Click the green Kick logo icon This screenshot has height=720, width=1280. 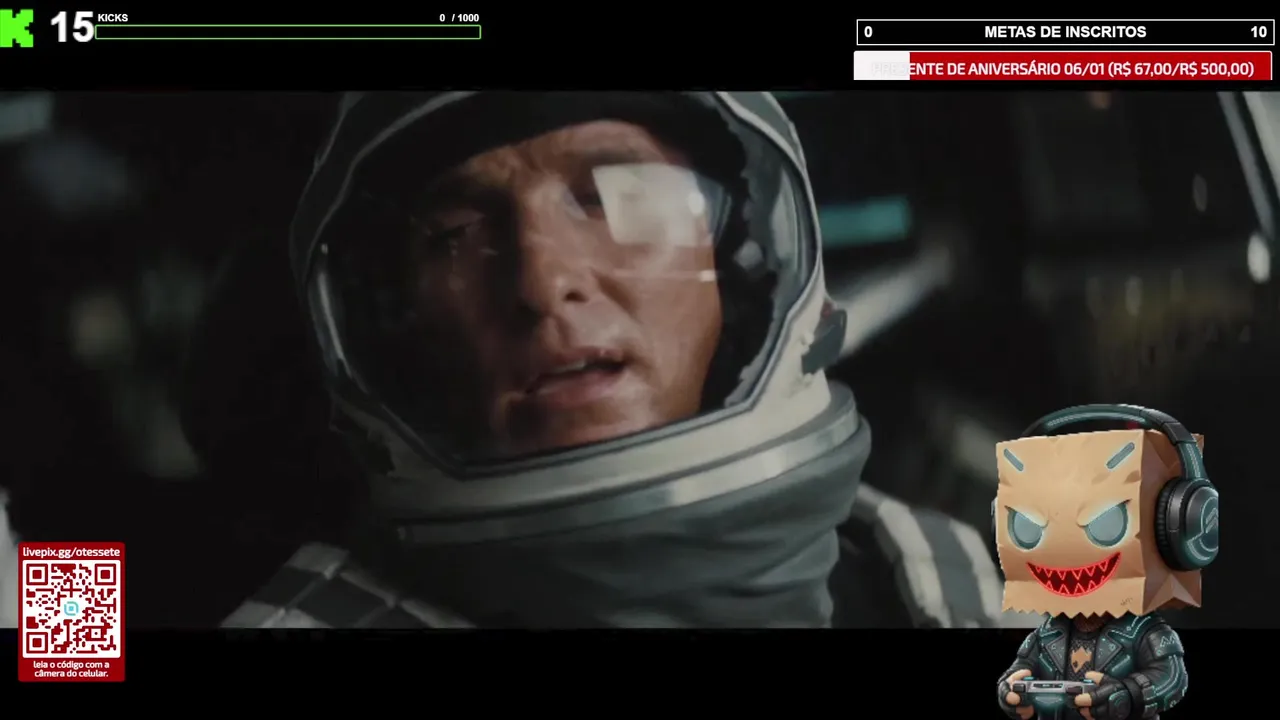17,28
